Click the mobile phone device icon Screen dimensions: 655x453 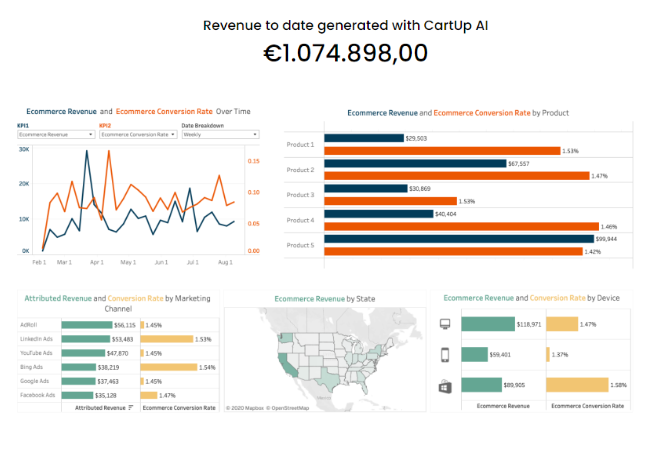[445, 355]
